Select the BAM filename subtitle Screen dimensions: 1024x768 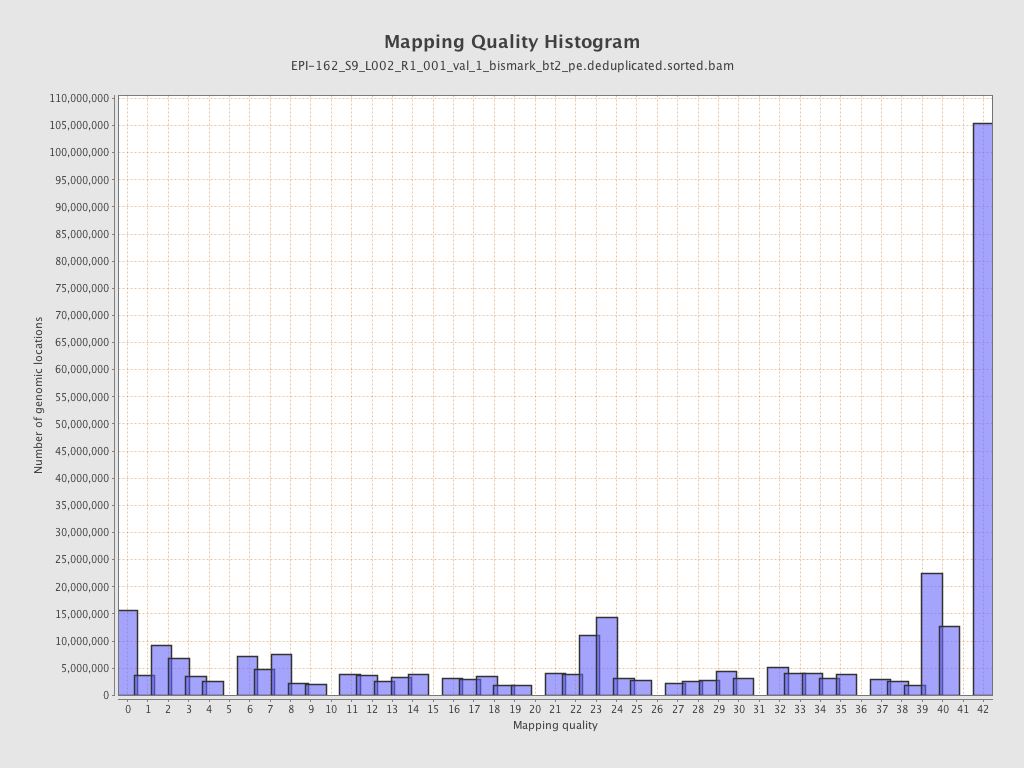[512, 66]
